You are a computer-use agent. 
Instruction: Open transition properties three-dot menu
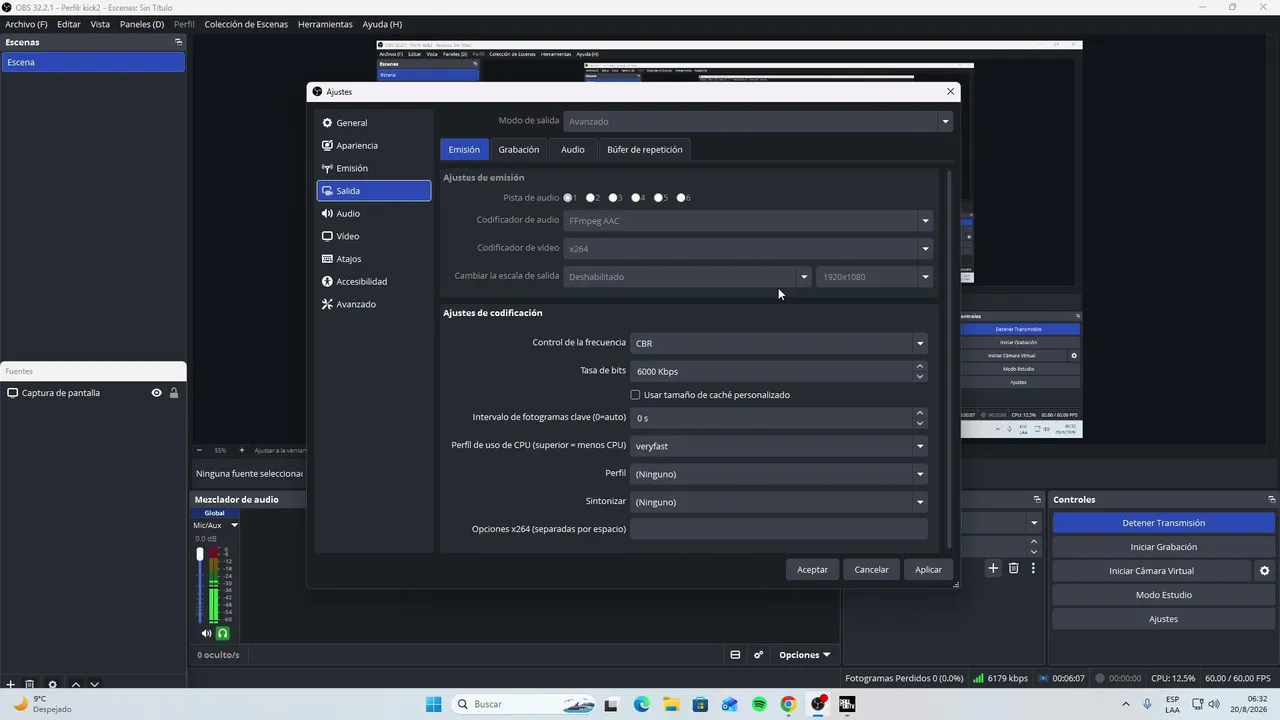point(1033,568)
